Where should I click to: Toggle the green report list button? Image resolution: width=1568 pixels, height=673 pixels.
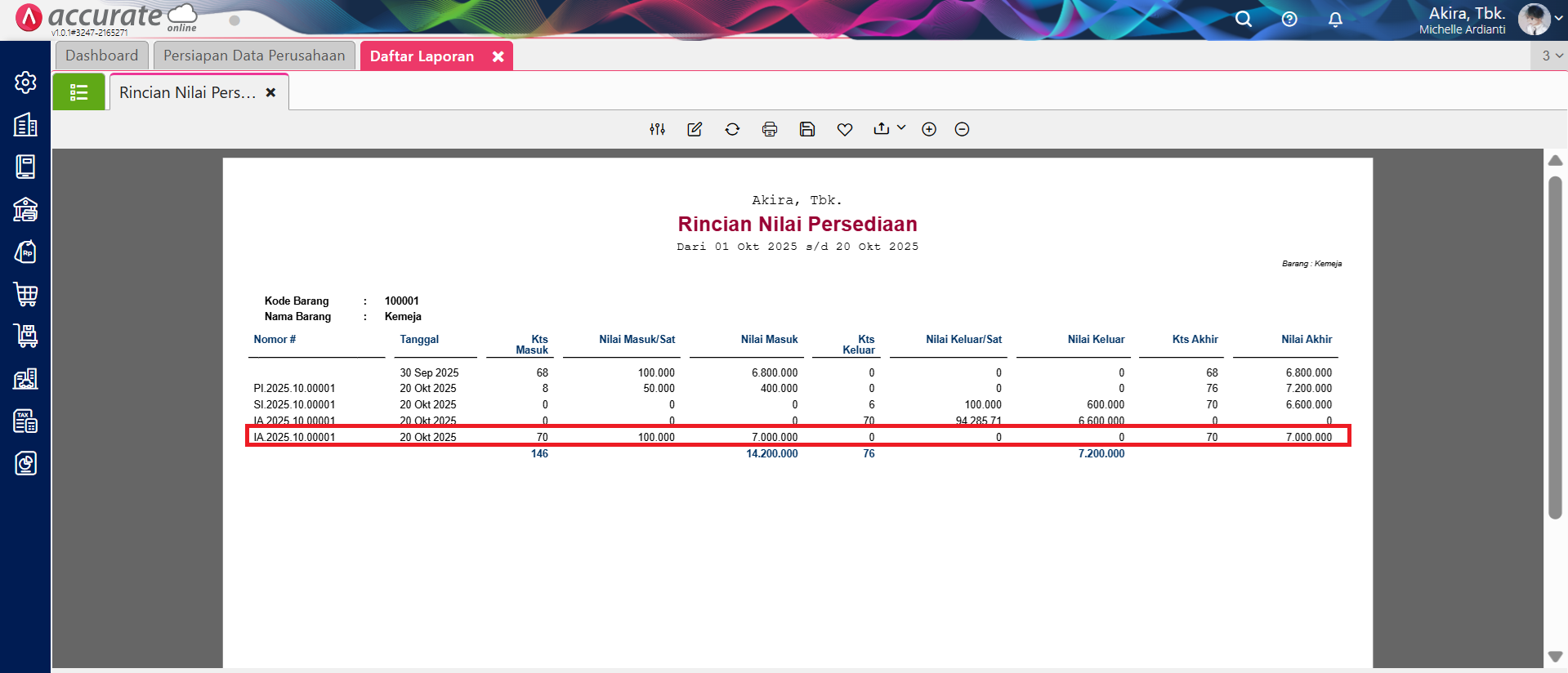78,92
